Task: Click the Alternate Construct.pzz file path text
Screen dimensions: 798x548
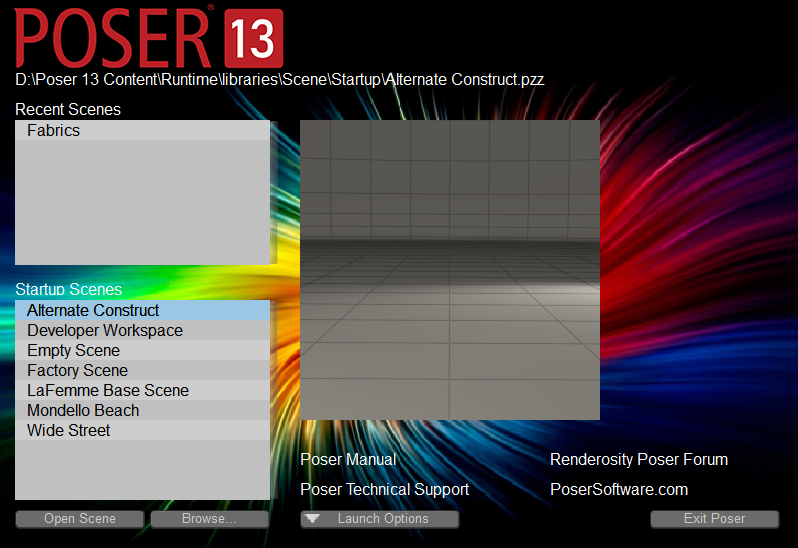Action: click(x=279, y=79)
